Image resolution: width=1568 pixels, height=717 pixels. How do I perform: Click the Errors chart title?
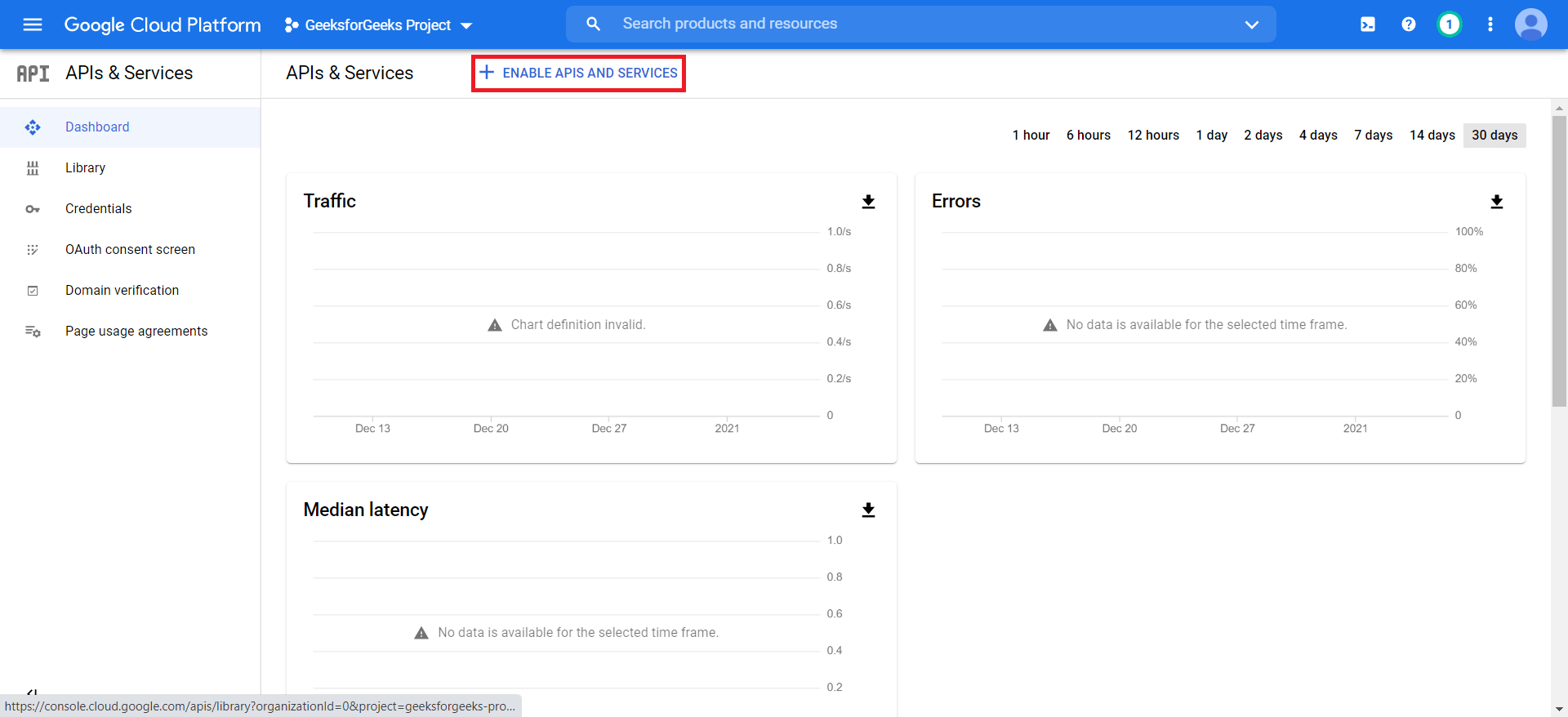point(955,201)
